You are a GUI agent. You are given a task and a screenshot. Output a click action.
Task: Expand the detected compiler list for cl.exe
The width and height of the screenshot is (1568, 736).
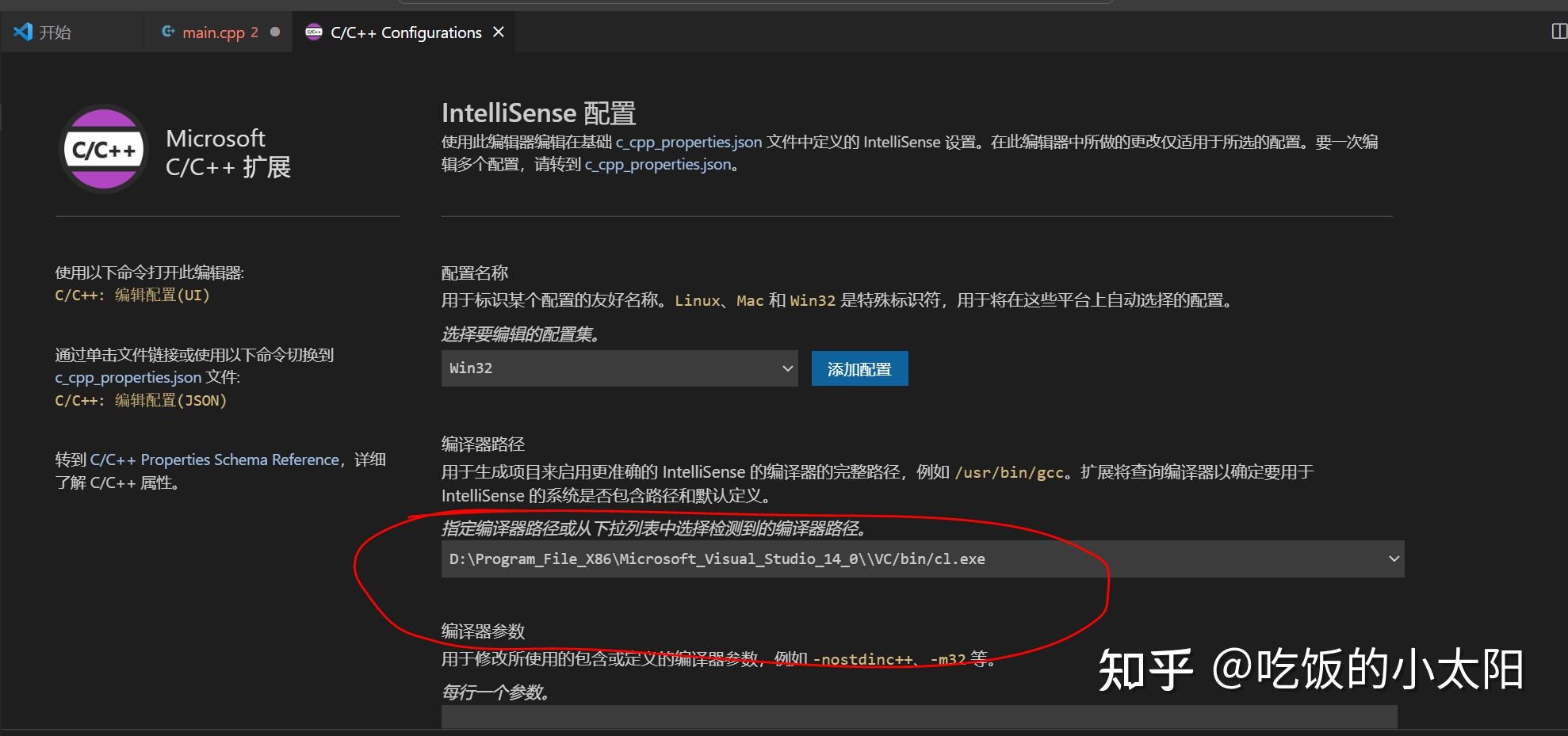pyautogui.click(x=1394, y=559)
